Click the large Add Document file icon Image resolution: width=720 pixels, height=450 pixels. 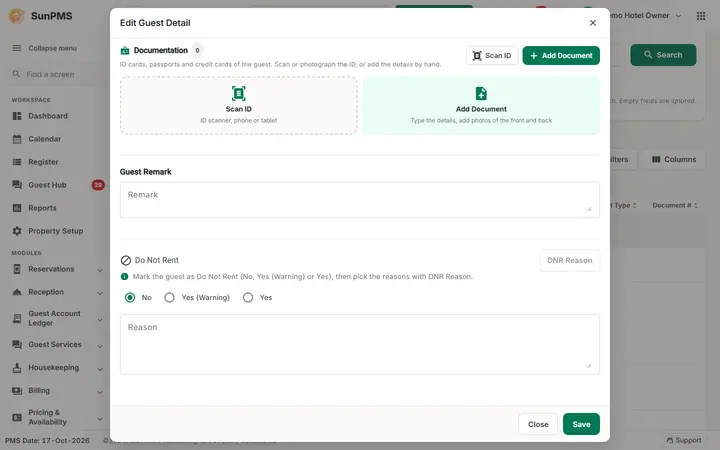click(481, 93)
